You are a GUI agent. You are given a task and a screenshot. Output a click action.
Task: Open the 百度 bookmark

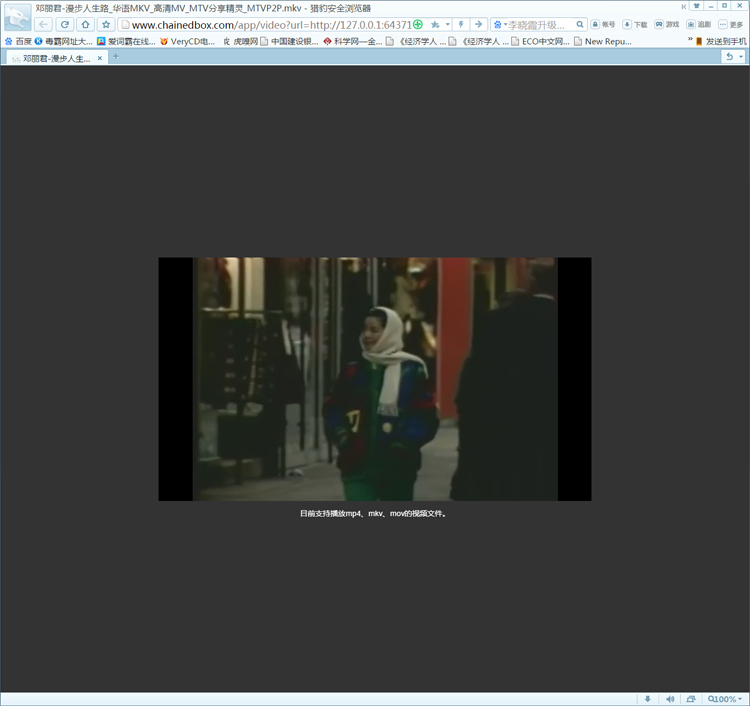(18, 42)
